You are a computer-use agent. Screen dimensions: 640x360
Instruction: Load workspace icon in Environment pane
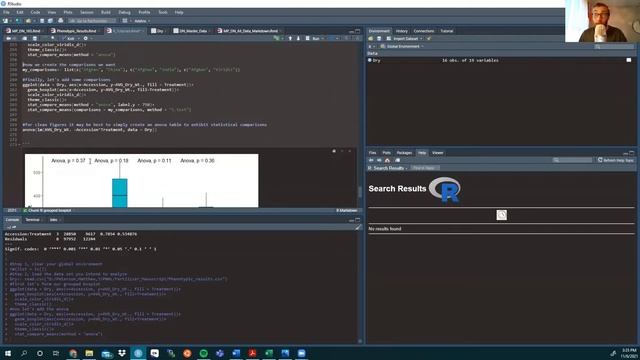[371, 38]
